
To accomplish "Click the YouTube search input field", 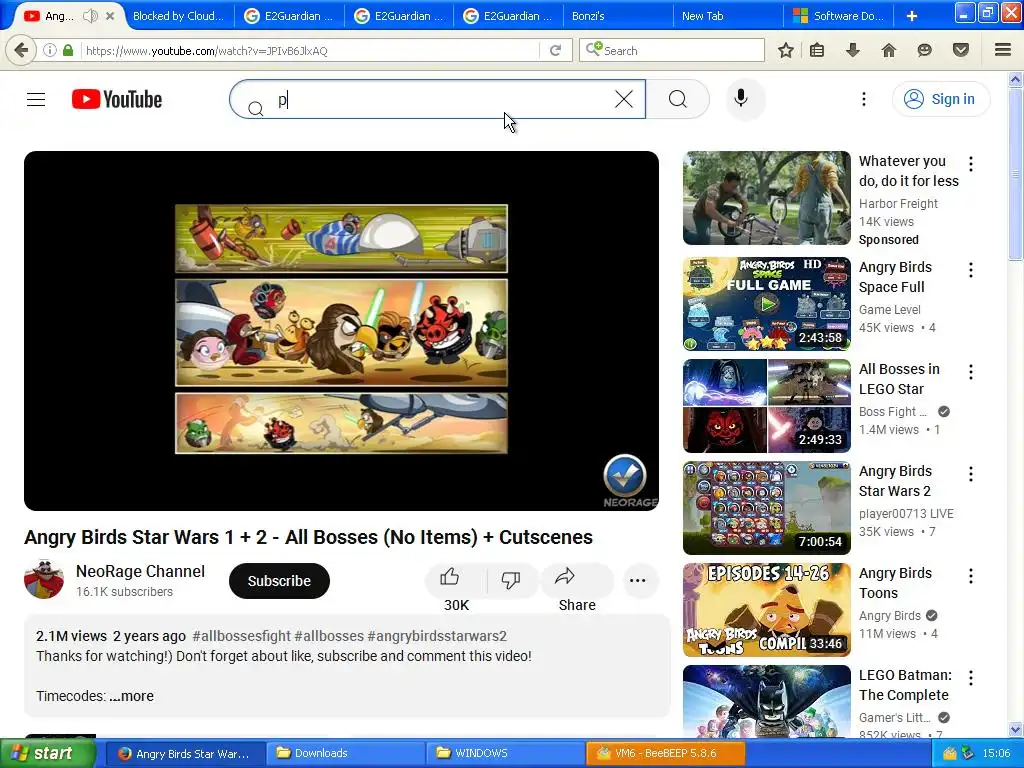I will pos(438,99).
